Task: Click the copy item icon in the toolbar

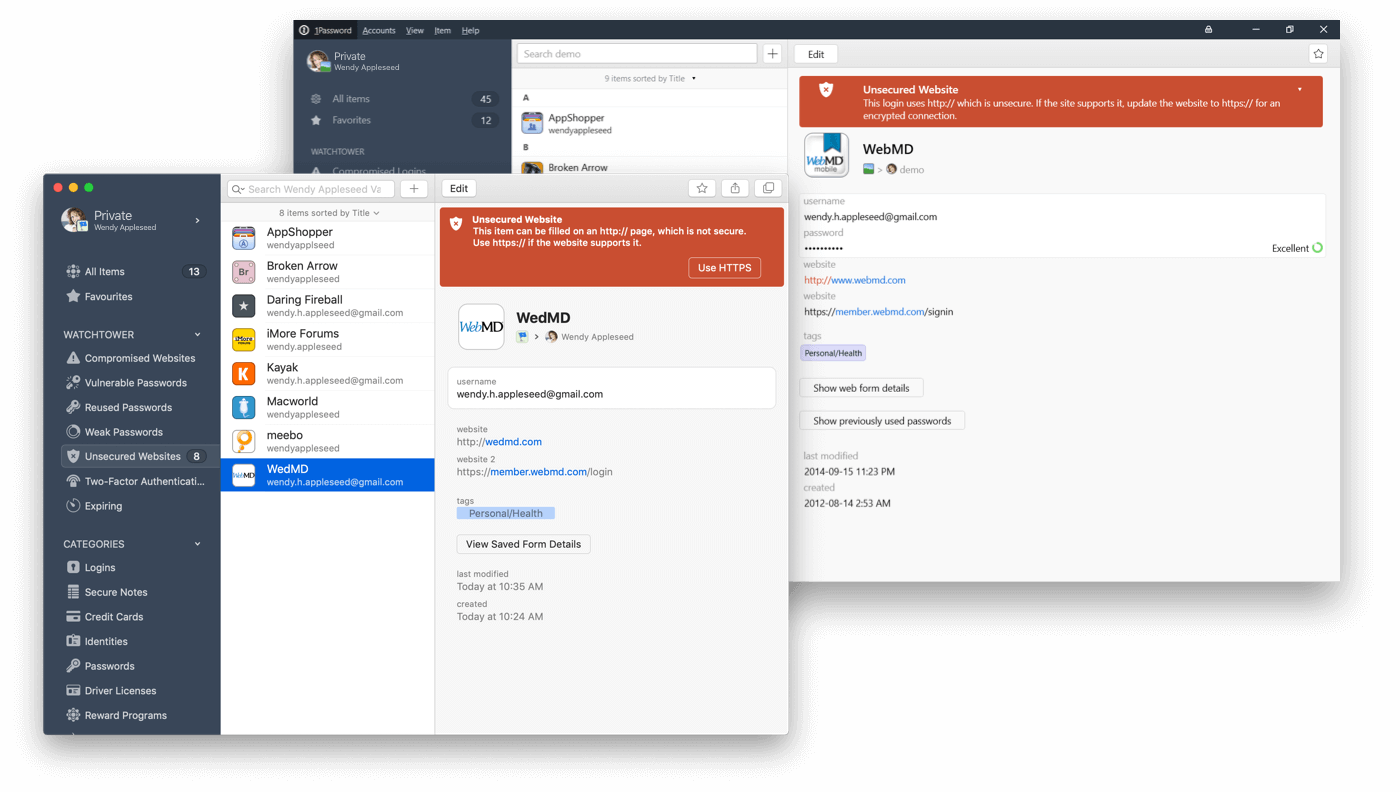Action: pos(768,188)
